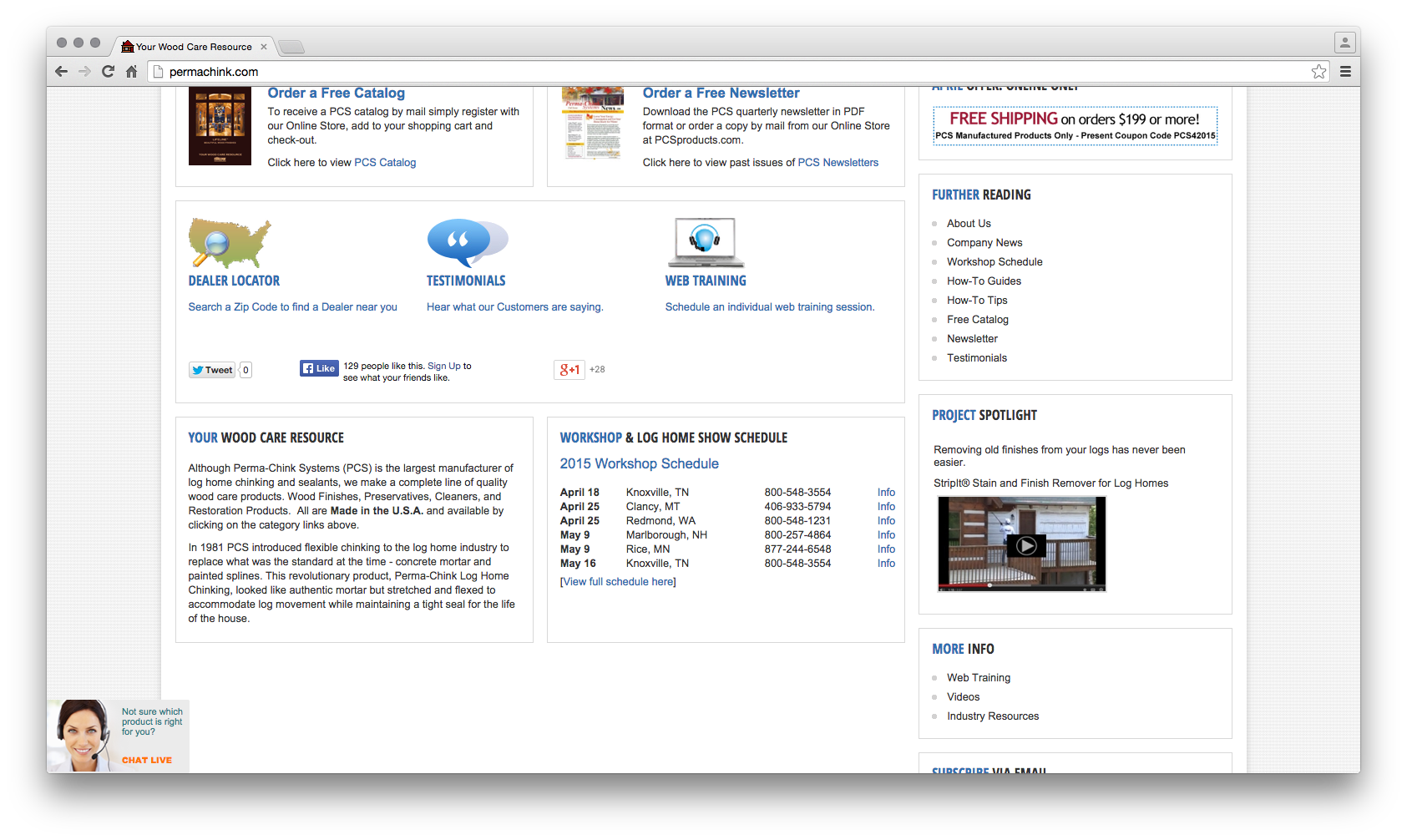Open How-To Guides in Further Reading
1407x840 pixels.
(x=984, y=281)
